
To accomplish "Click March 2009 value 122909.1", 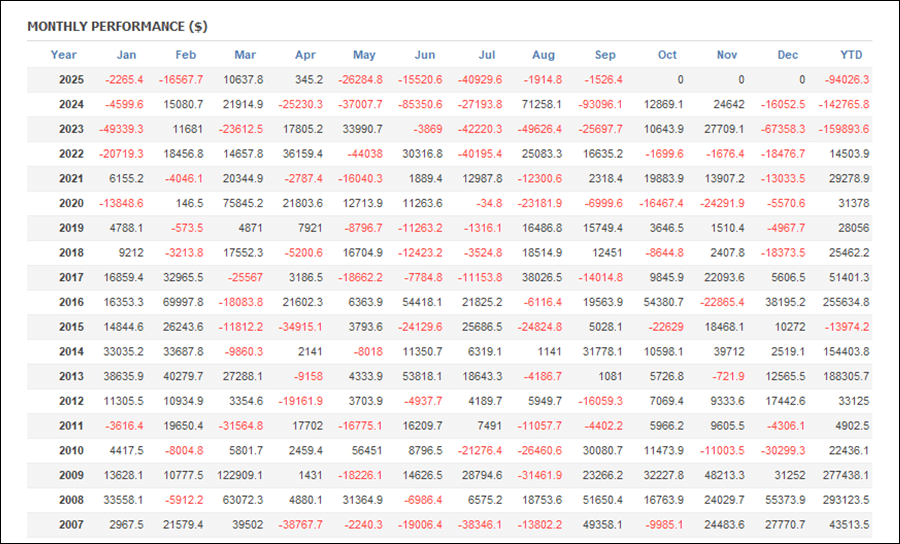I will point(238,475).
